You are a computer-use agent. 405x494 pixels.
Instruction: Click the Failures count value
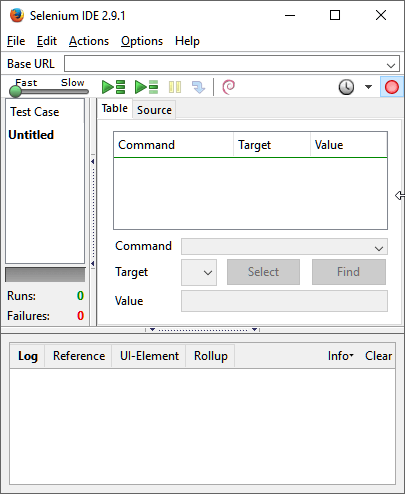click(x=80, y=315)
